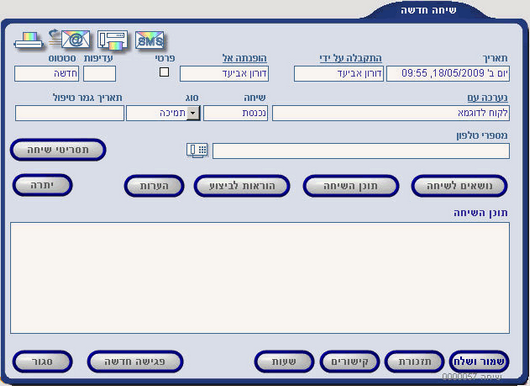The image size is (530, 386).
Task: Show the הוראות לביצוע section
Action: pos(242,186)
